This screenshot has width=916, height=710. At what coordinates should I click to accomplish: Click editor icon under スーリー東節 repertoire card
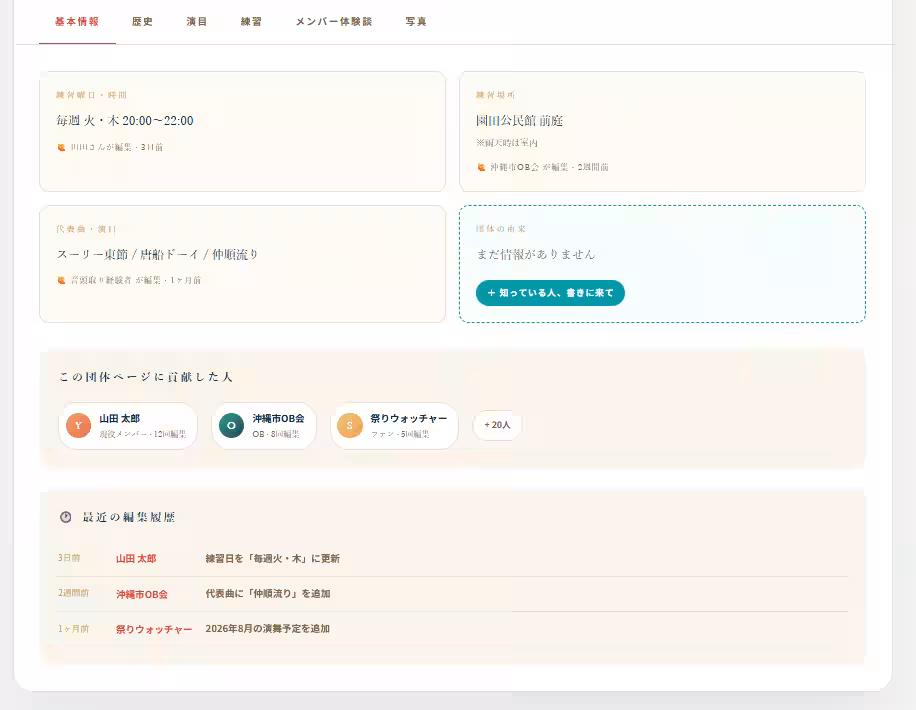pos(61,280)
